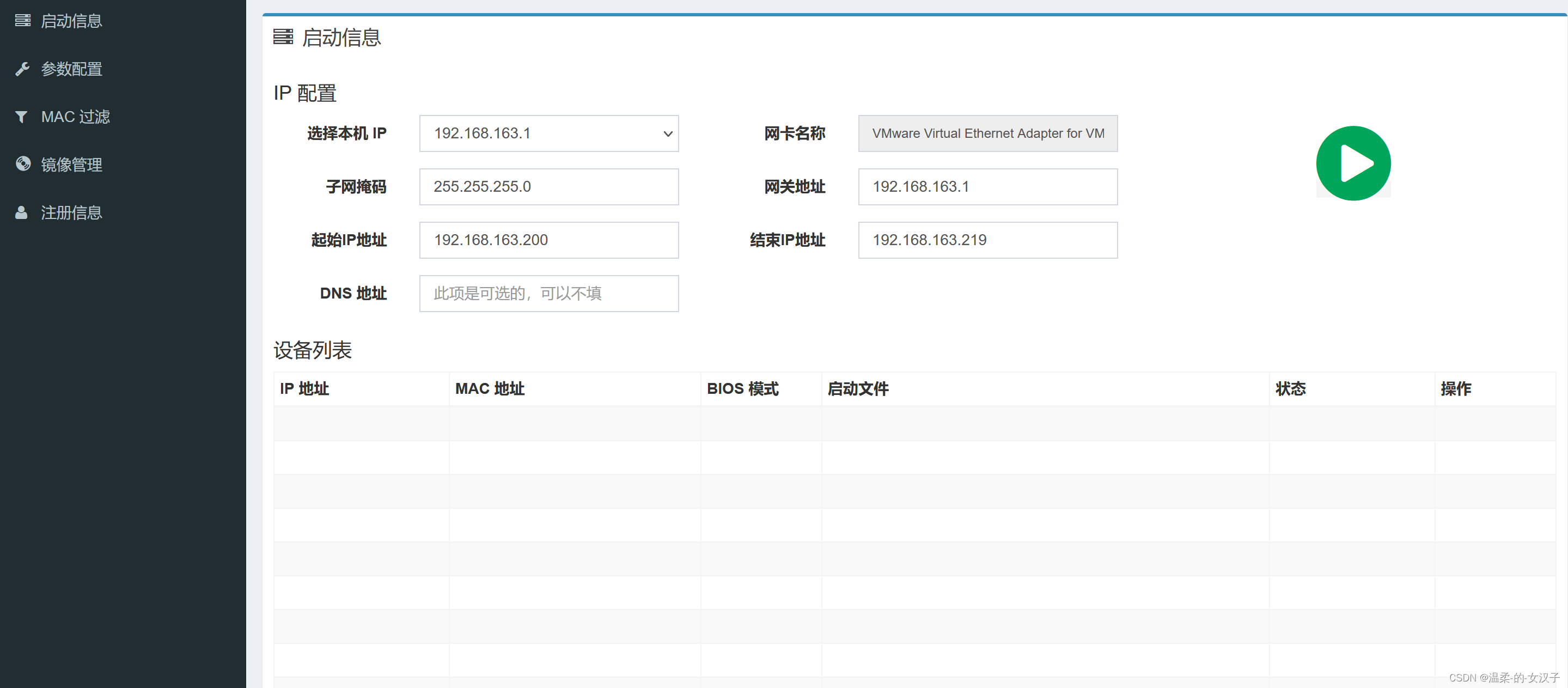Viewport: 1568px width, 688px height.
Task: Click the disc icon for 镜像管理
Action: click(x=23, y=165)
